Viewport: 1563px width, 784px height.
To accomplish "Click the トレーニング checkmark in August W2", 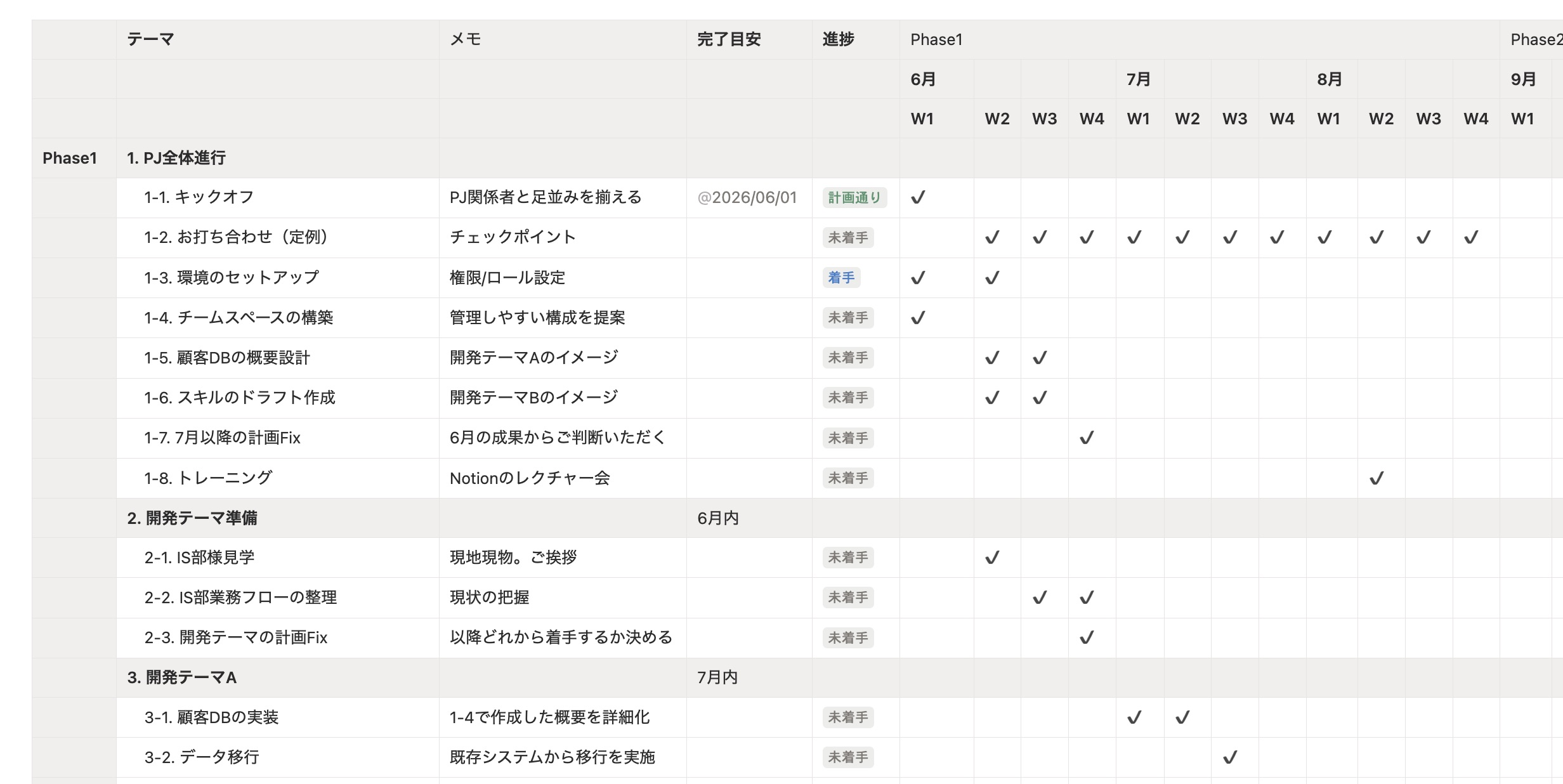I will [x=1377, y=478].
